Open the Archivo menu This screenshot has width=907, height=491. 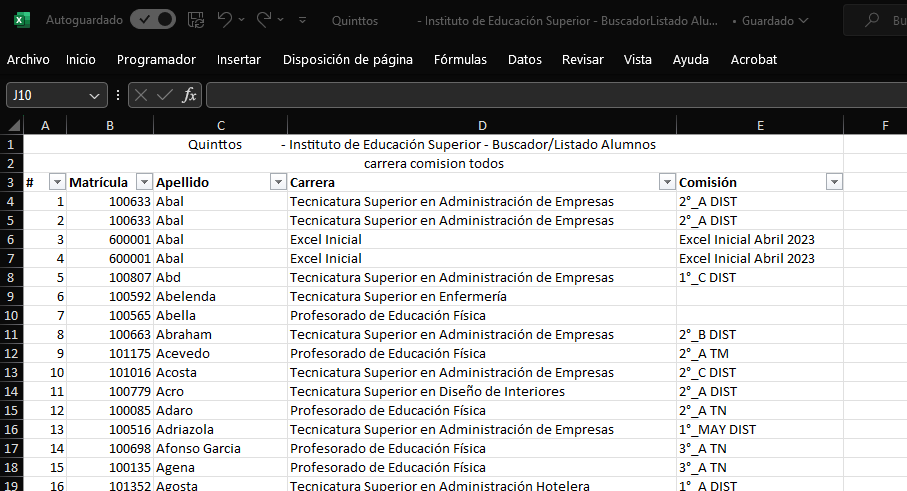28,60
